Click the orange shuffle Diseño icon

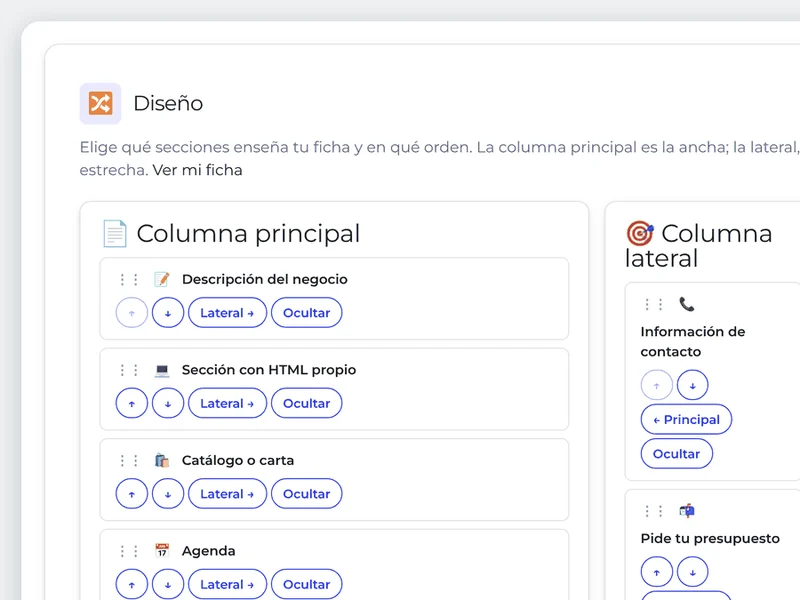100,104
